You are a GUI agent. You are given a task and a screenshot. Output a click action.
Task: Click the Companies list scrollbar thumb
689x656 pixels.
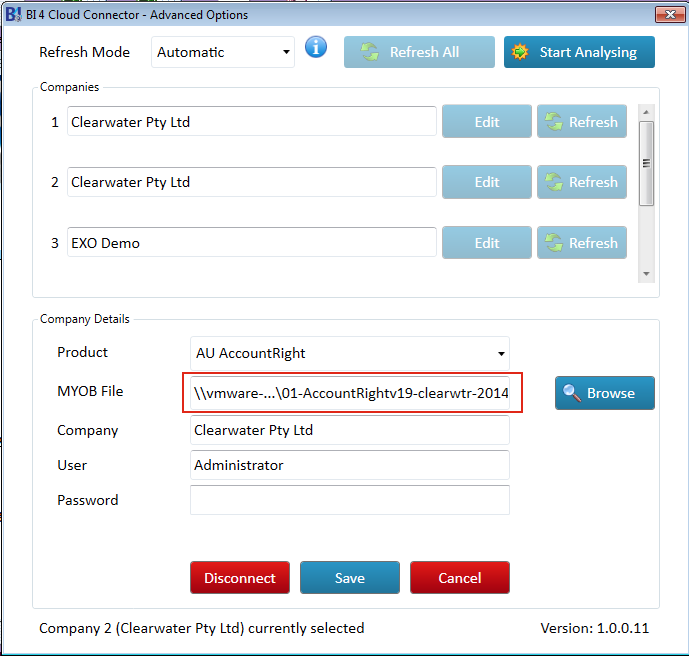click(x=646, y=163)
